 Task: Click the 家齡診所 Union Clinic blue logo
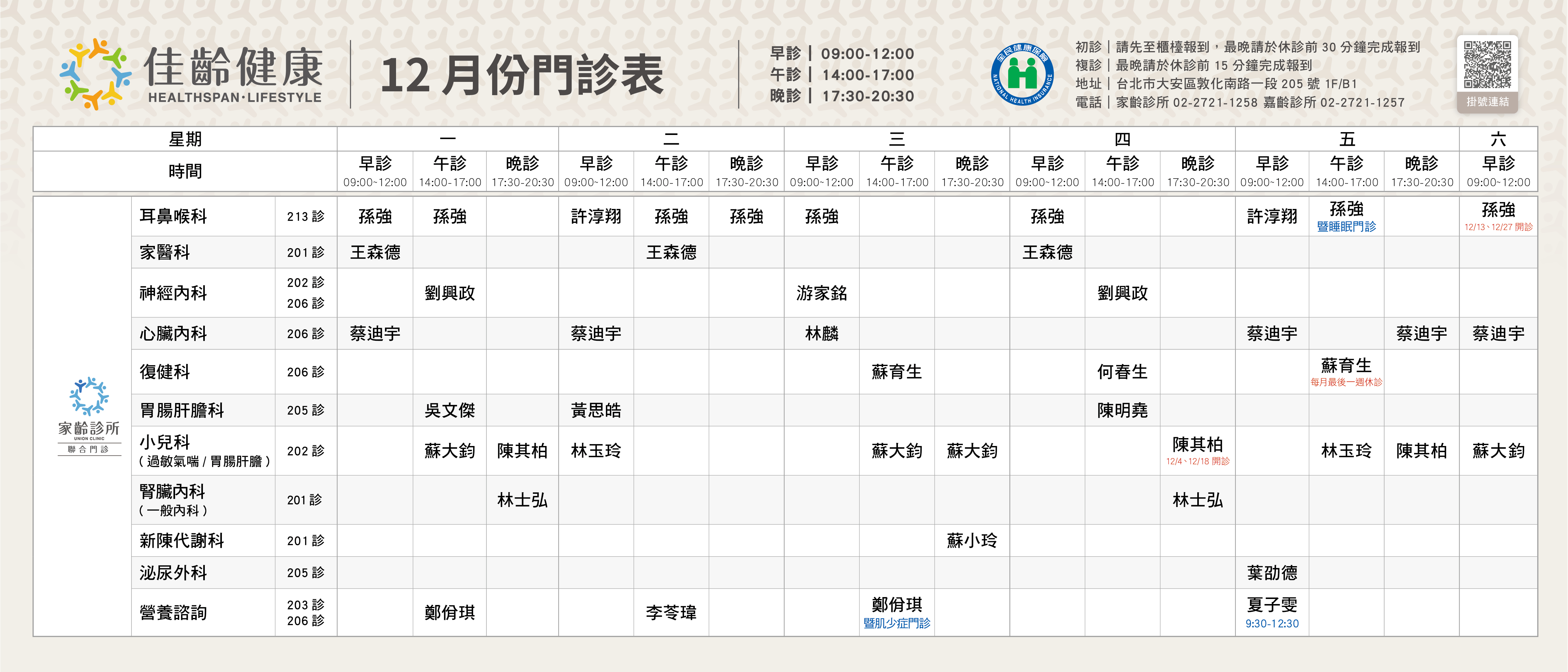click(89, 396)
